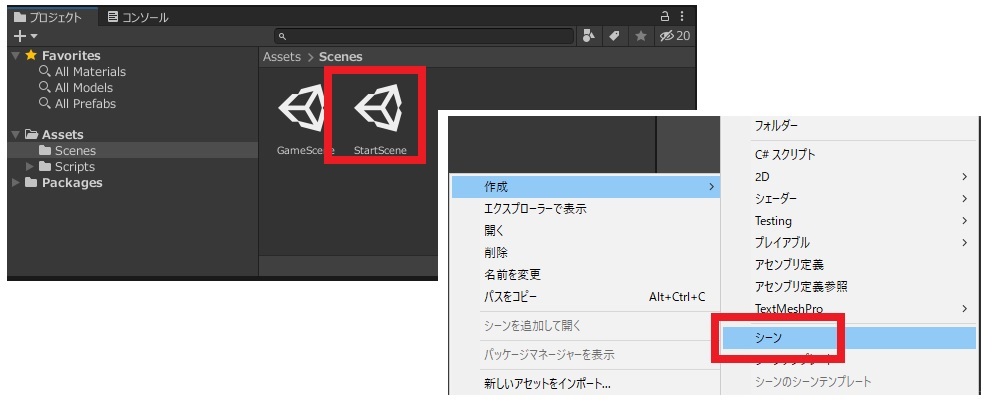Click magnifier icon beside All Prefabs
992x410 pixels.
point(45,103)
